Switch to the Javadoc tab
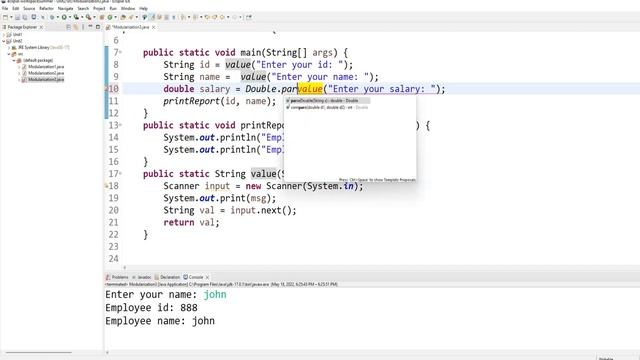The width and height of the screenshot is (640, 360). pyautogui.click(x=142, y=277)
